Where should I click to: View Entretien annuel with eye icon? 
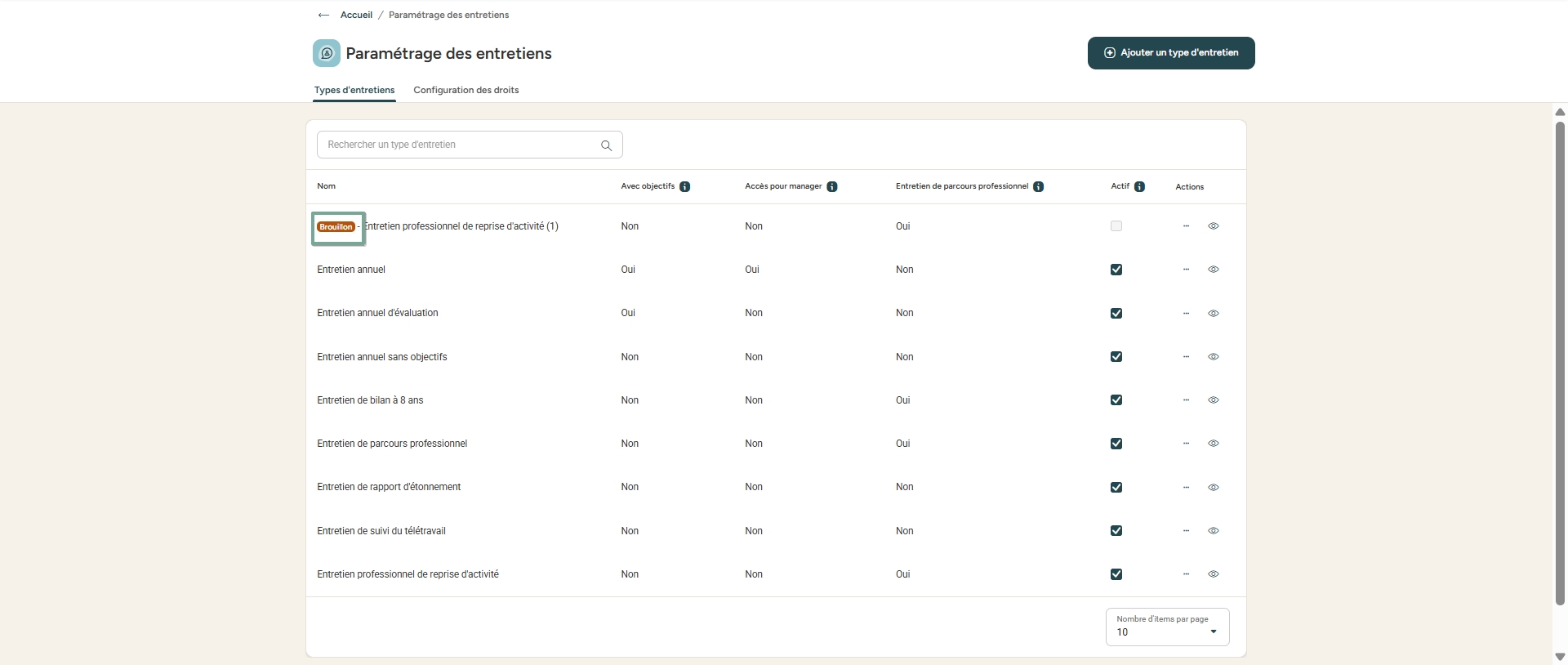click(1214, 270)
